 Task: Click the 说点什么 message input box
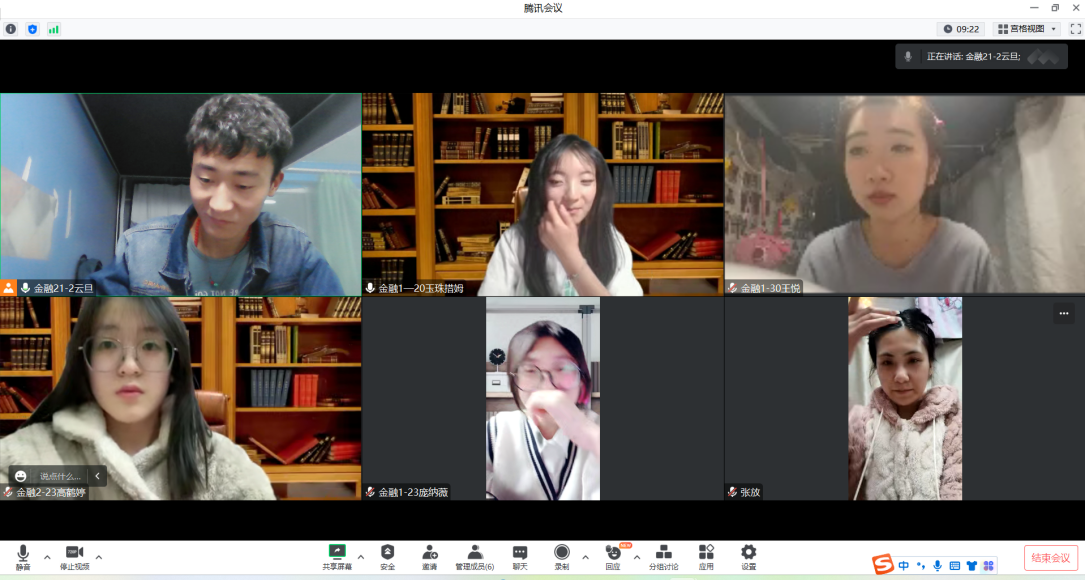pyautogui.click(x=59, y=476)
